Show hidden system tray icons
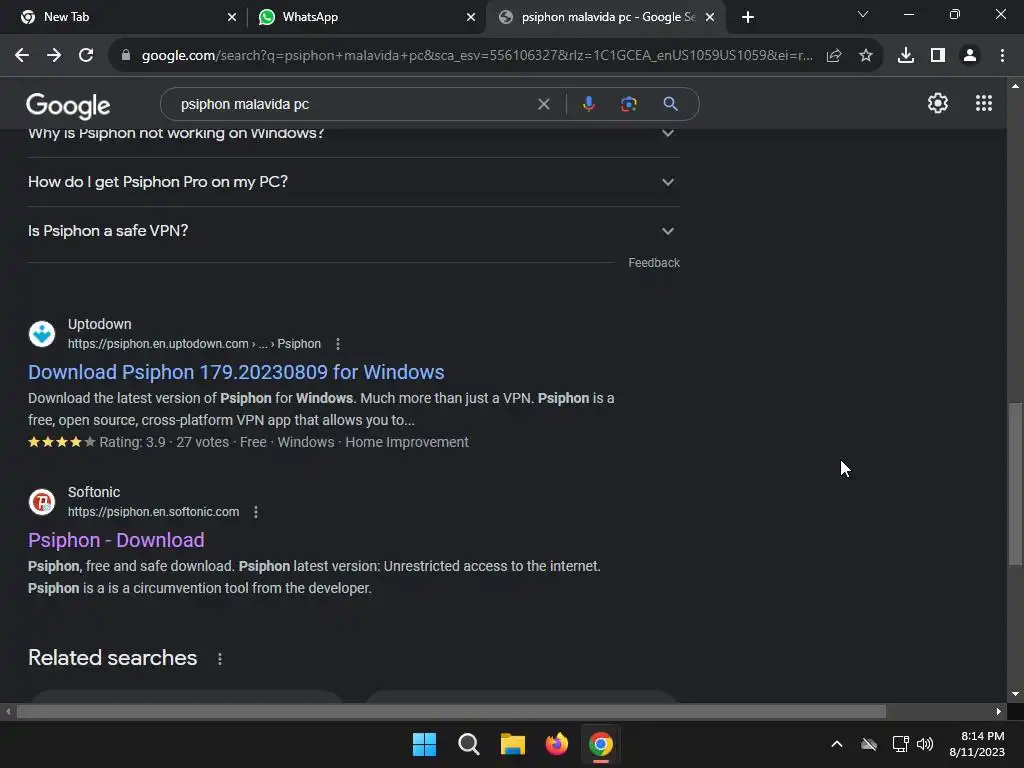Screen dimensions: 1024x768 [837, 744]
